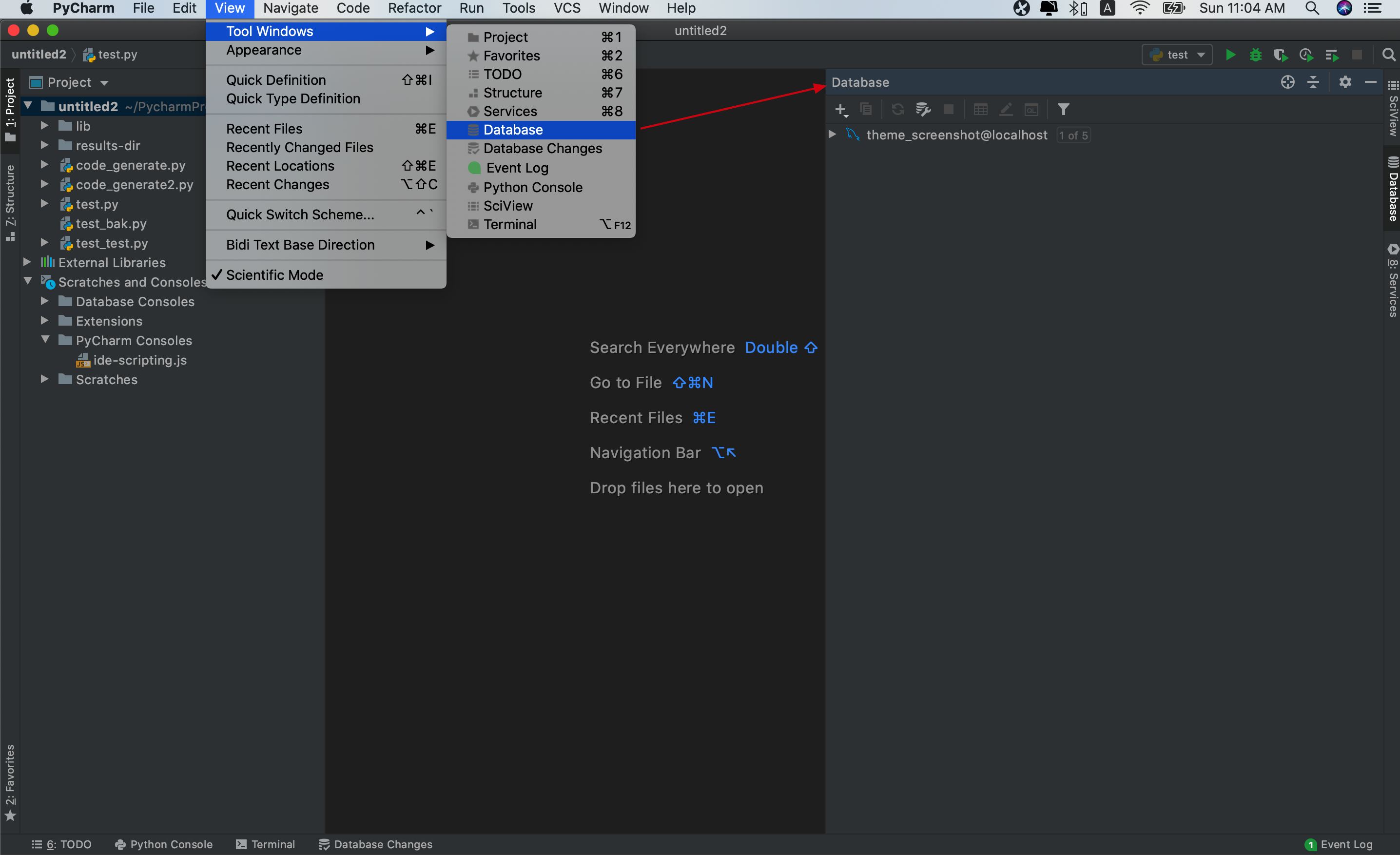This screenshot has height=855, width=1400.
Task: Click the Duplicate data source icon
Action: (866, 109)
